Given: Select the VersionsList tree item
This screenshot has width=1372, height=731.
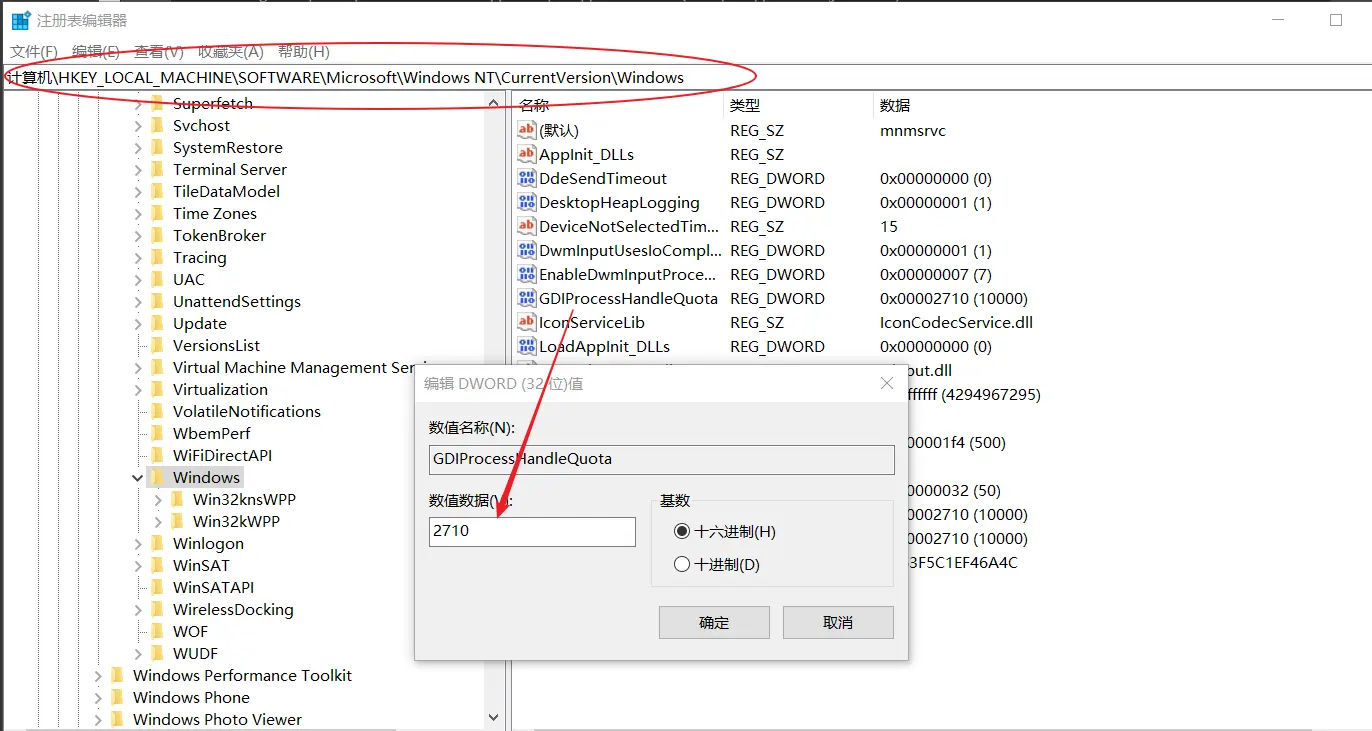Looking at the screenshot, I should pos(216,345).
